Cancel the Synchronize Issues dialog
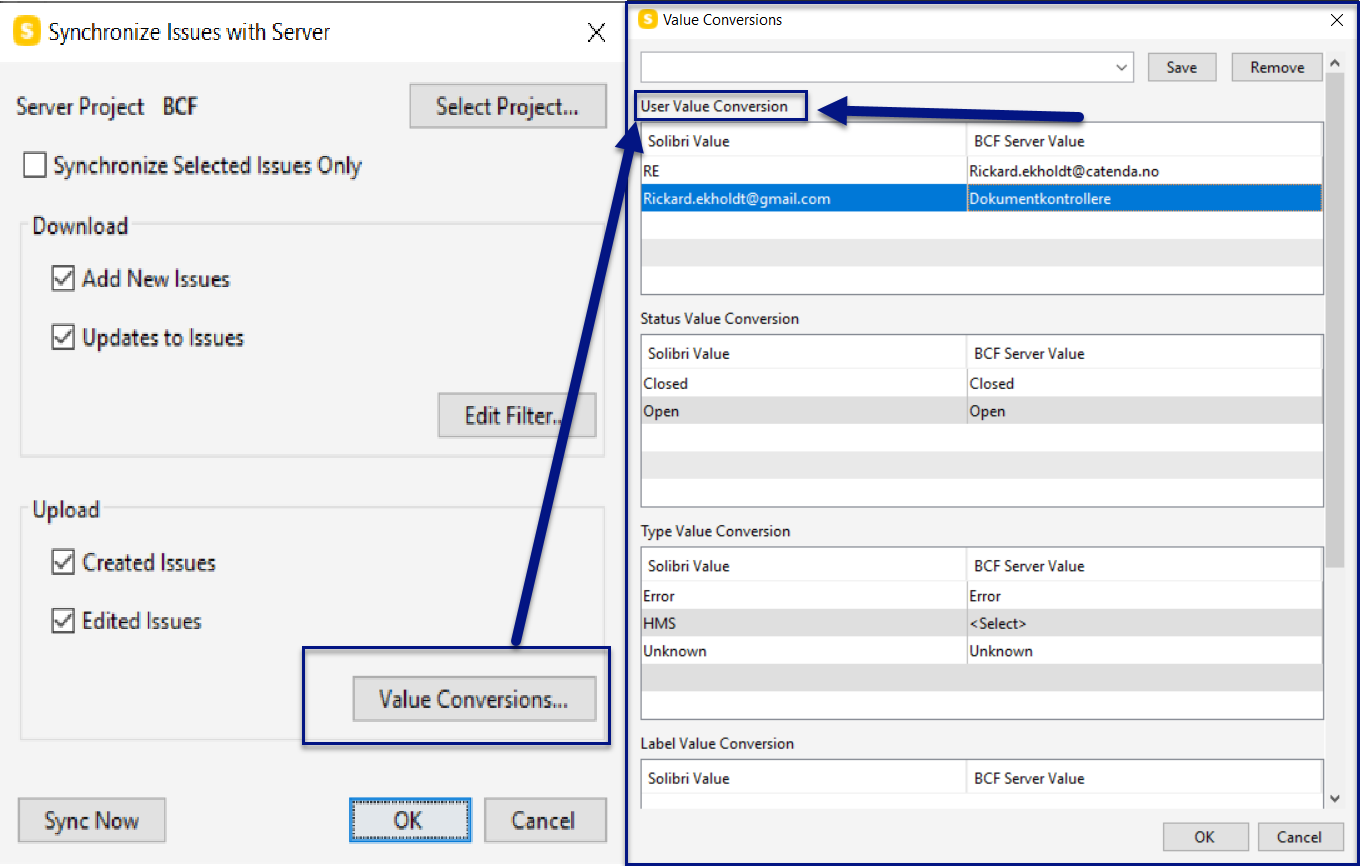1360x866 pixels. (545, 821)
